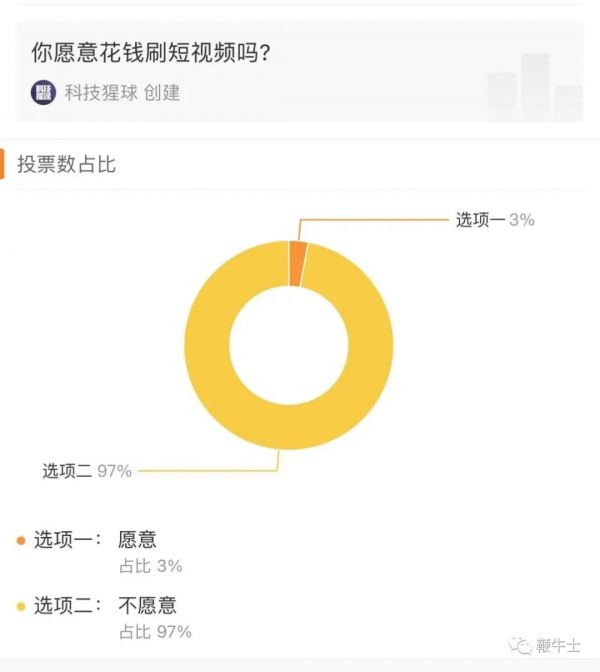600x672 pixels.
Task: Click the orange marker beside 投票数占比
Action: pos(3,164)
